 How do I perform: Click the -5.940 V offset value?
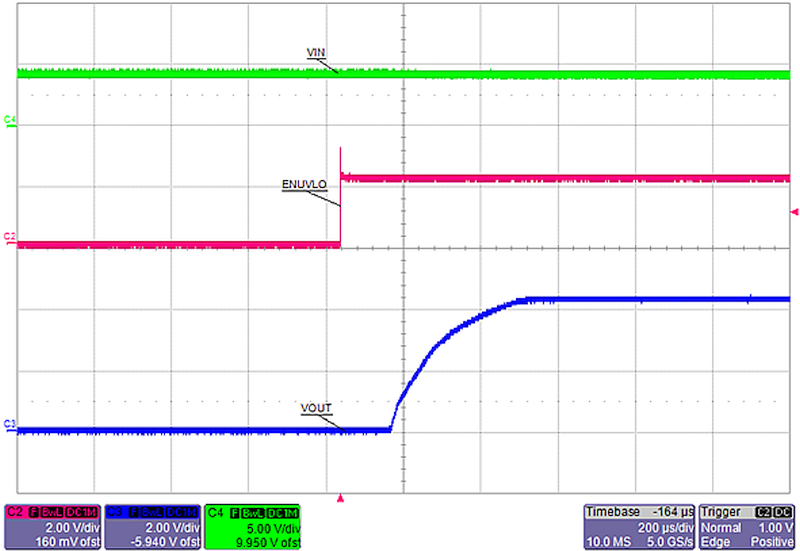pos(164,542)
